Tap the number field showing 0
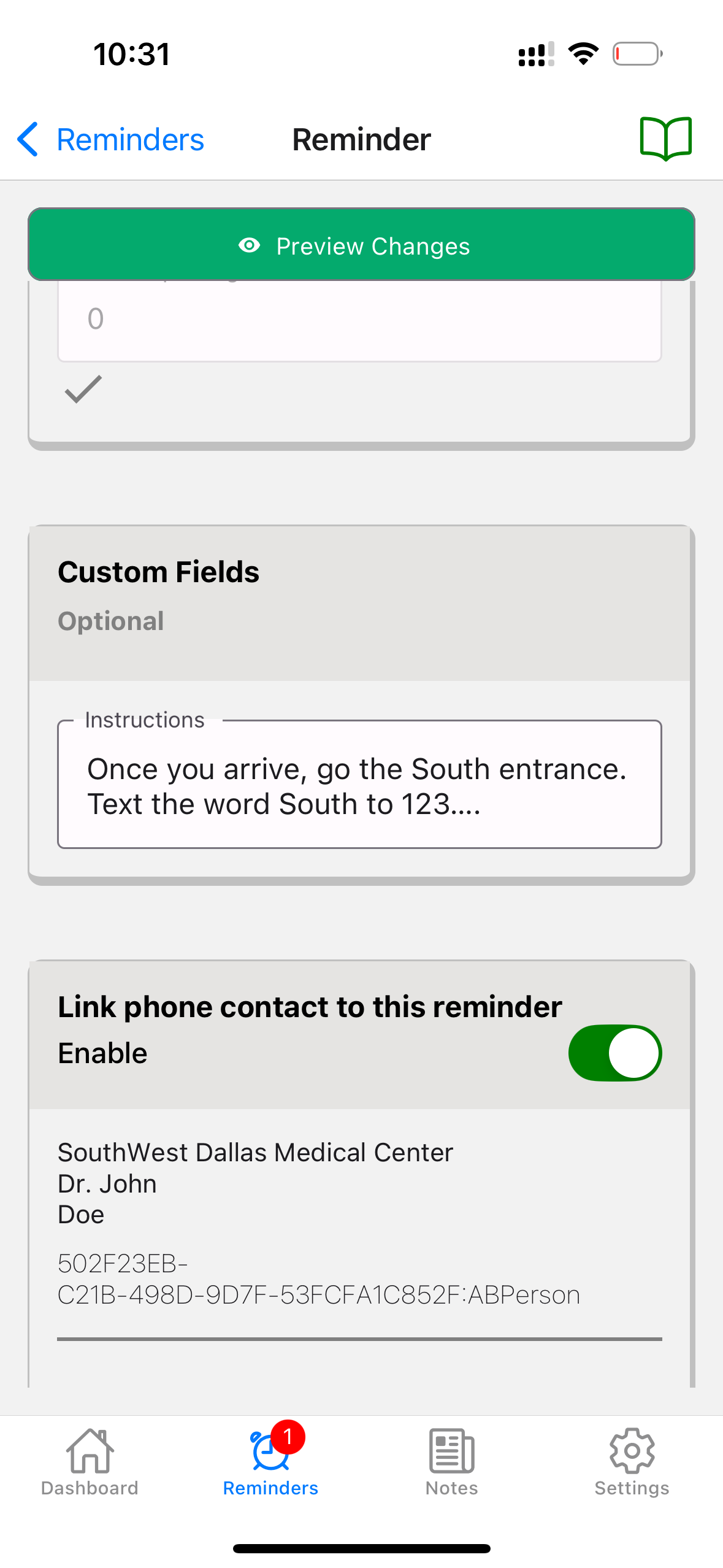Screen dimensions: 723x1568 click(x=359, y=319)
